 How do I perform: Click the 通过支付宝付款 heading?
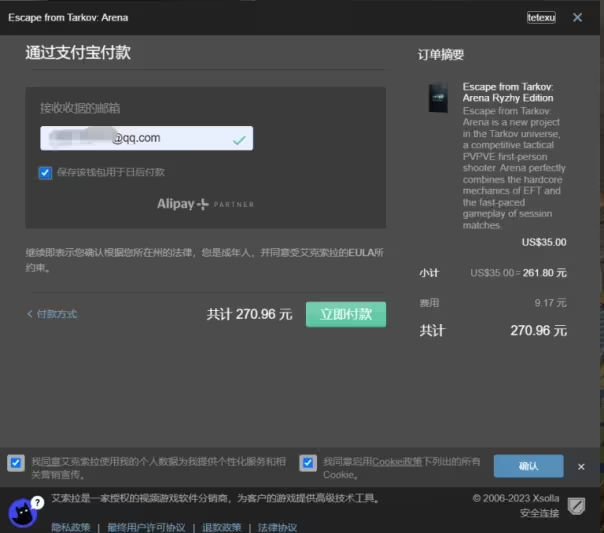tap(78, 52)
